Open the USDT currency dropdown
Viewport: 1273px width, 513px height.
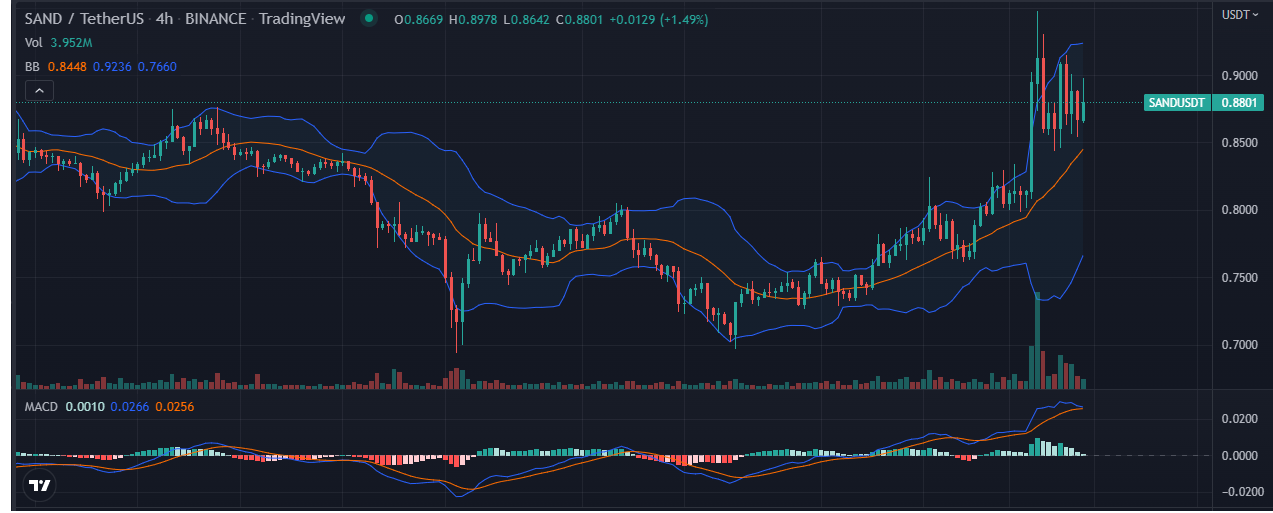tap(1240, 14)
